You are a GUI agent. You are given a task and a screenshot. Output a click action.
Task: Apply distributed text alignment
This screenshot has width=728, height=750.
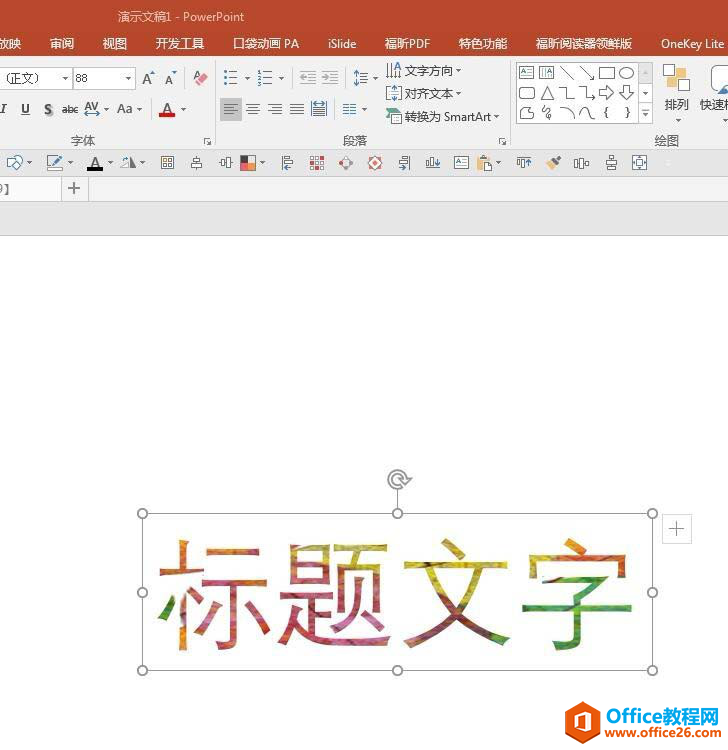tap(319, 110)
